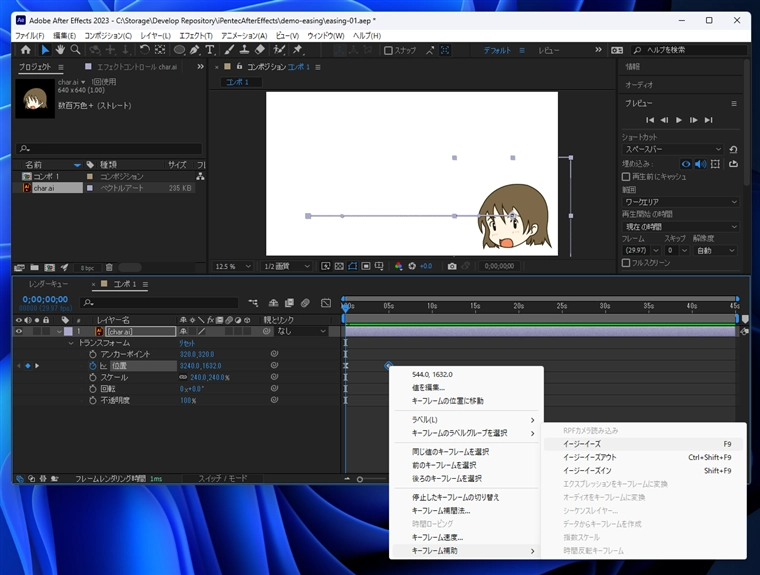This screenshot has height=575, width=760.
Task: Select the Clone Stamp tool
Action: (244, 50)
